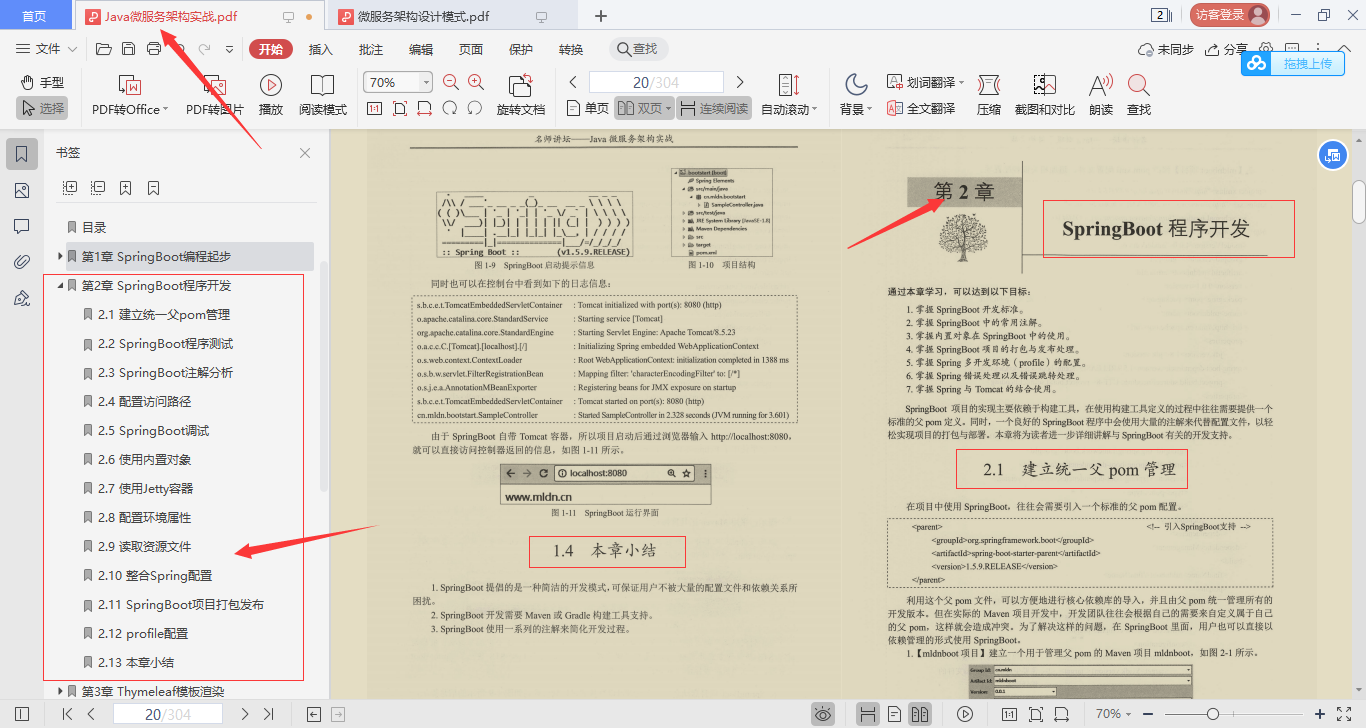This screenshot has width=1366, height=728.
Task: Open 截图和对比 screenshot compare tool
Action: (1045, 96)
